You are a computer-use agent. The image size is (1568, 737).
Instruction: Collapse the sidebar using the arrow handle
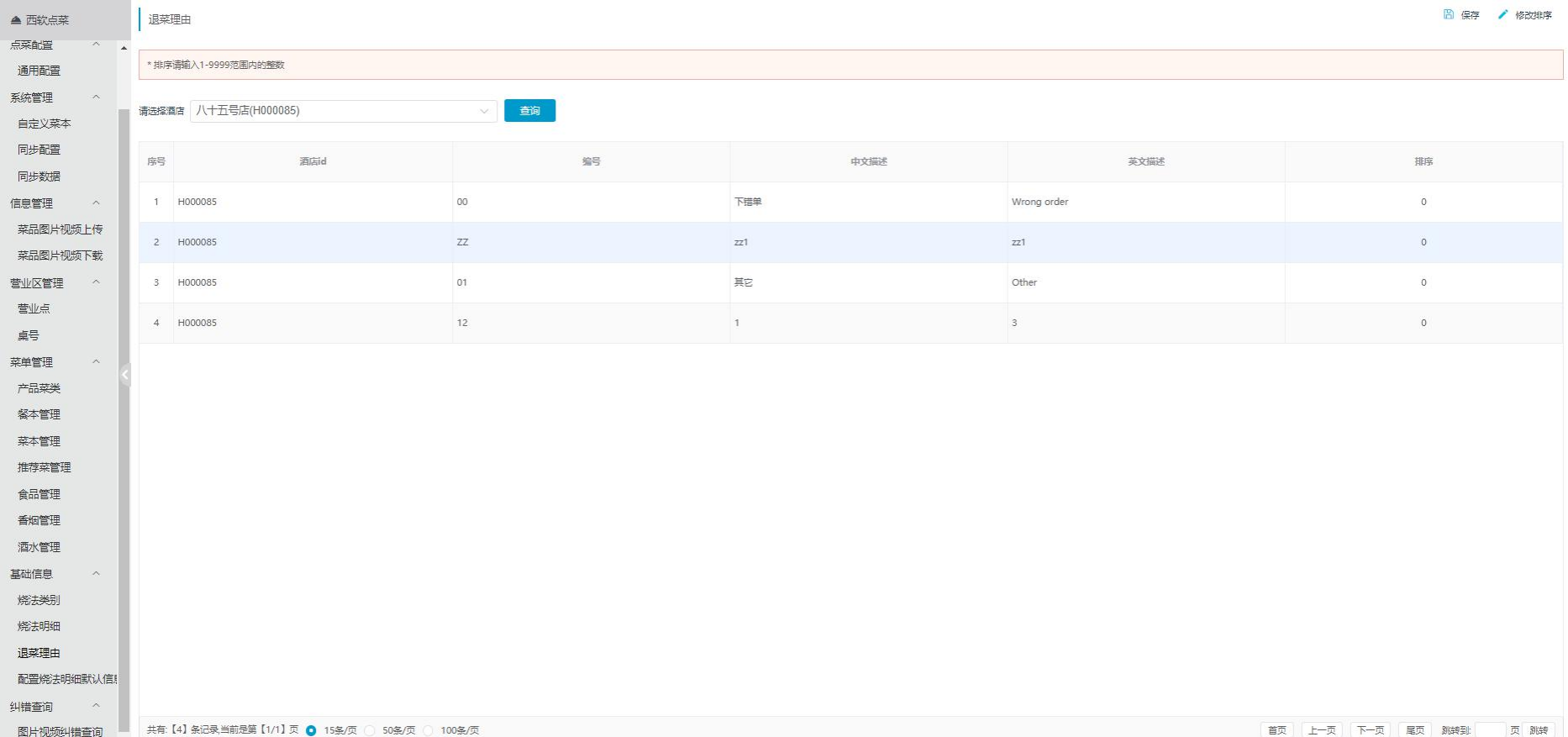pos(125,375)
